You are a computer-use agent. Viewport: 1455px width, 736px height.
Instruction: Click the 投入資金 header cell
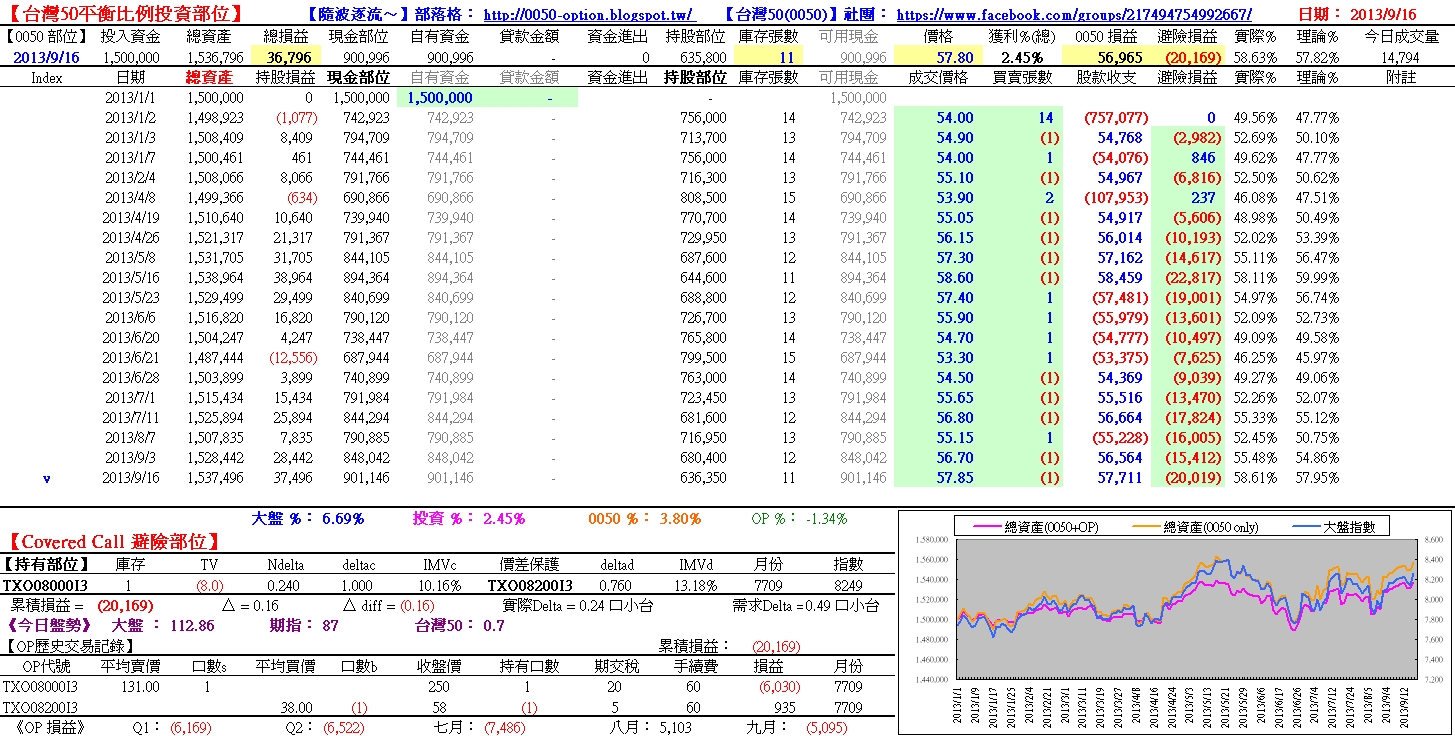click(130, 37)
